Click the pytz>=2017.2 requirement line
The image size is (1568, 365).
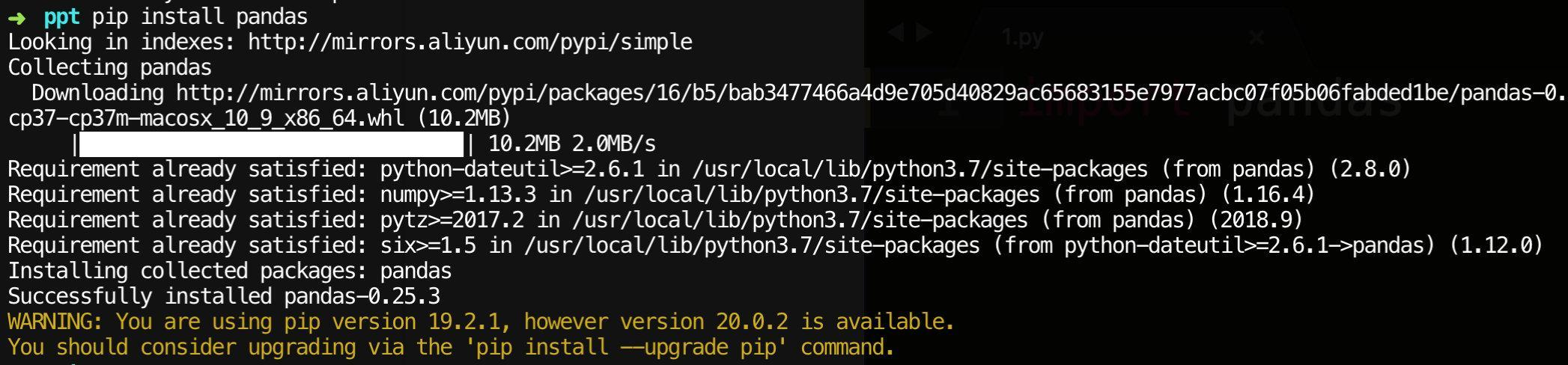(x=655, y=220)
